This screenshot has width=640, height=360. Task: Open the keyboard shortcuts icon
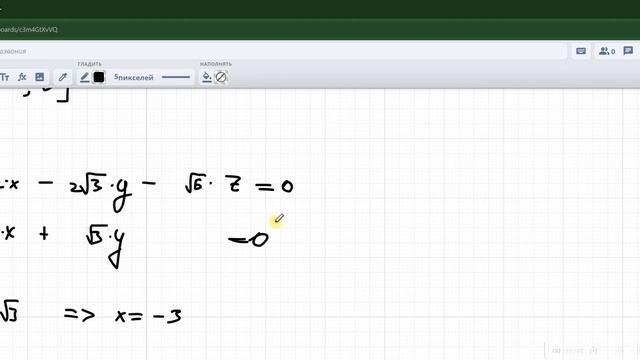(581, 51)
